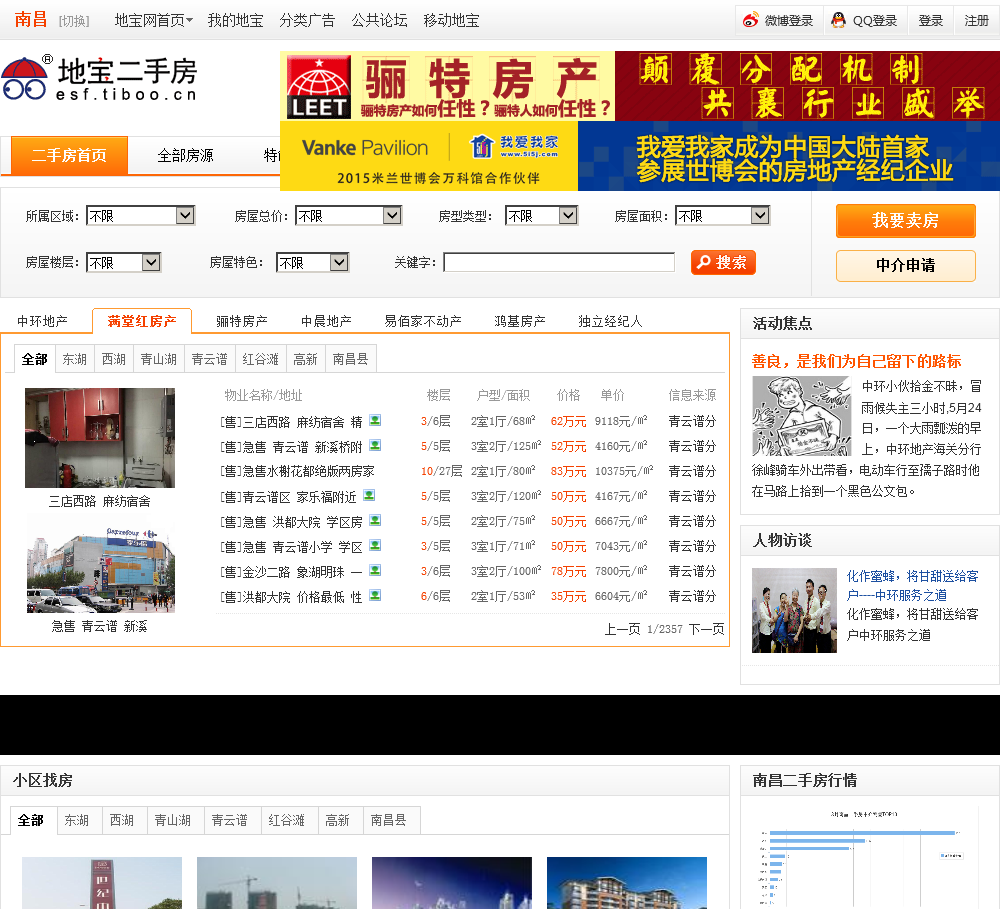The image size is (1000, 909).
Task: Select the 二手房首页 nav tab
Action: (70, 155)
